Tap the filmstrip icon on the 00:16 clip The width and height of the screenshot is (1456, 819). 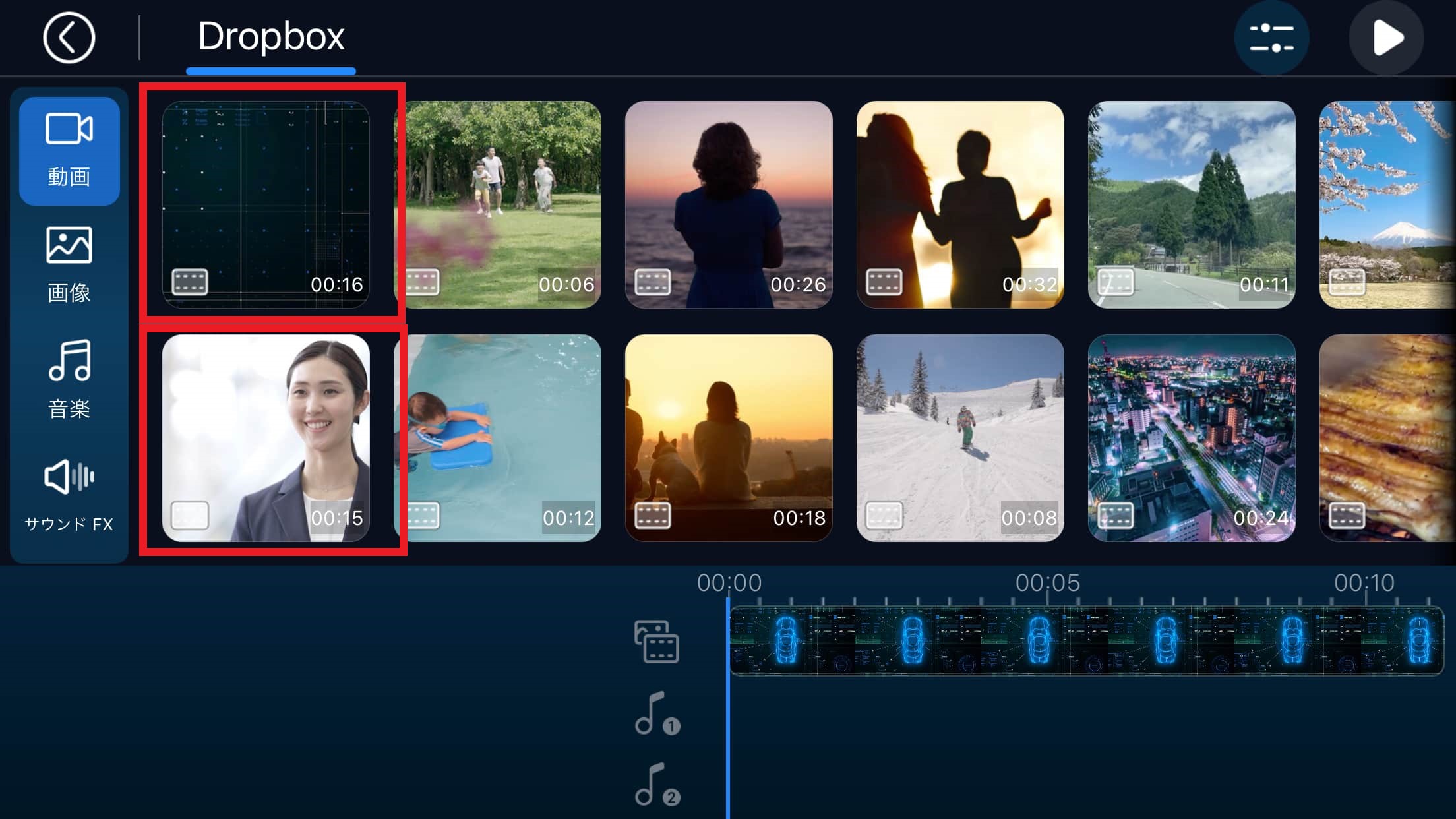[x=190, y=282]
